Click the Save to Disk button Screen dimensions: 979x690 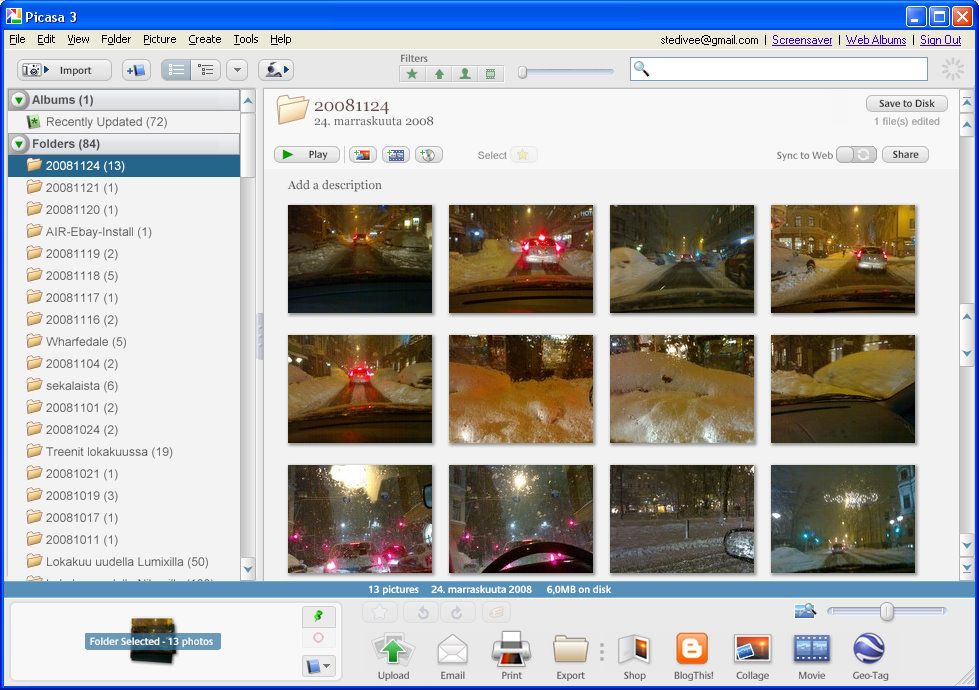907,104
